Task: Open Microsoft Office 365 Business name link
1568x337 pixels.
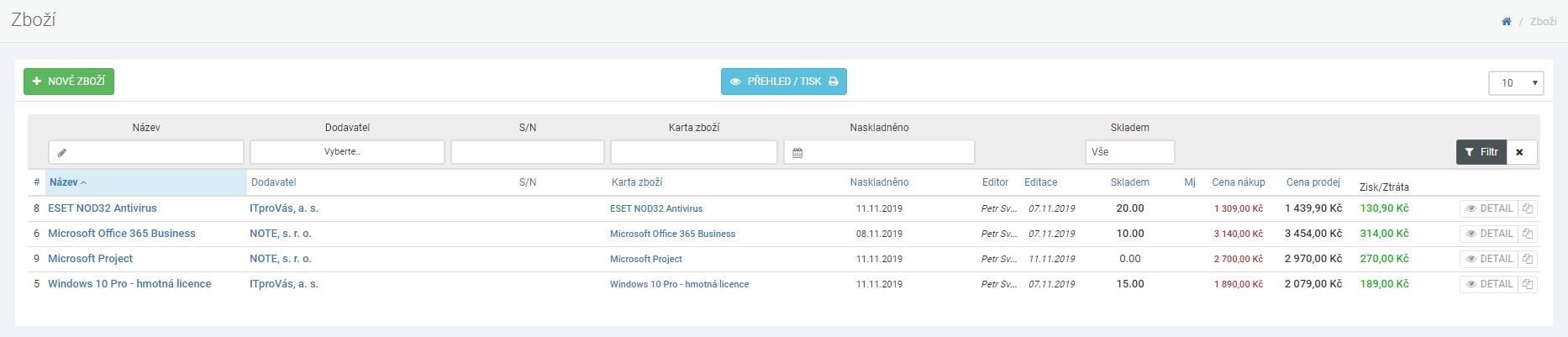Action: [x=122, y=234]
